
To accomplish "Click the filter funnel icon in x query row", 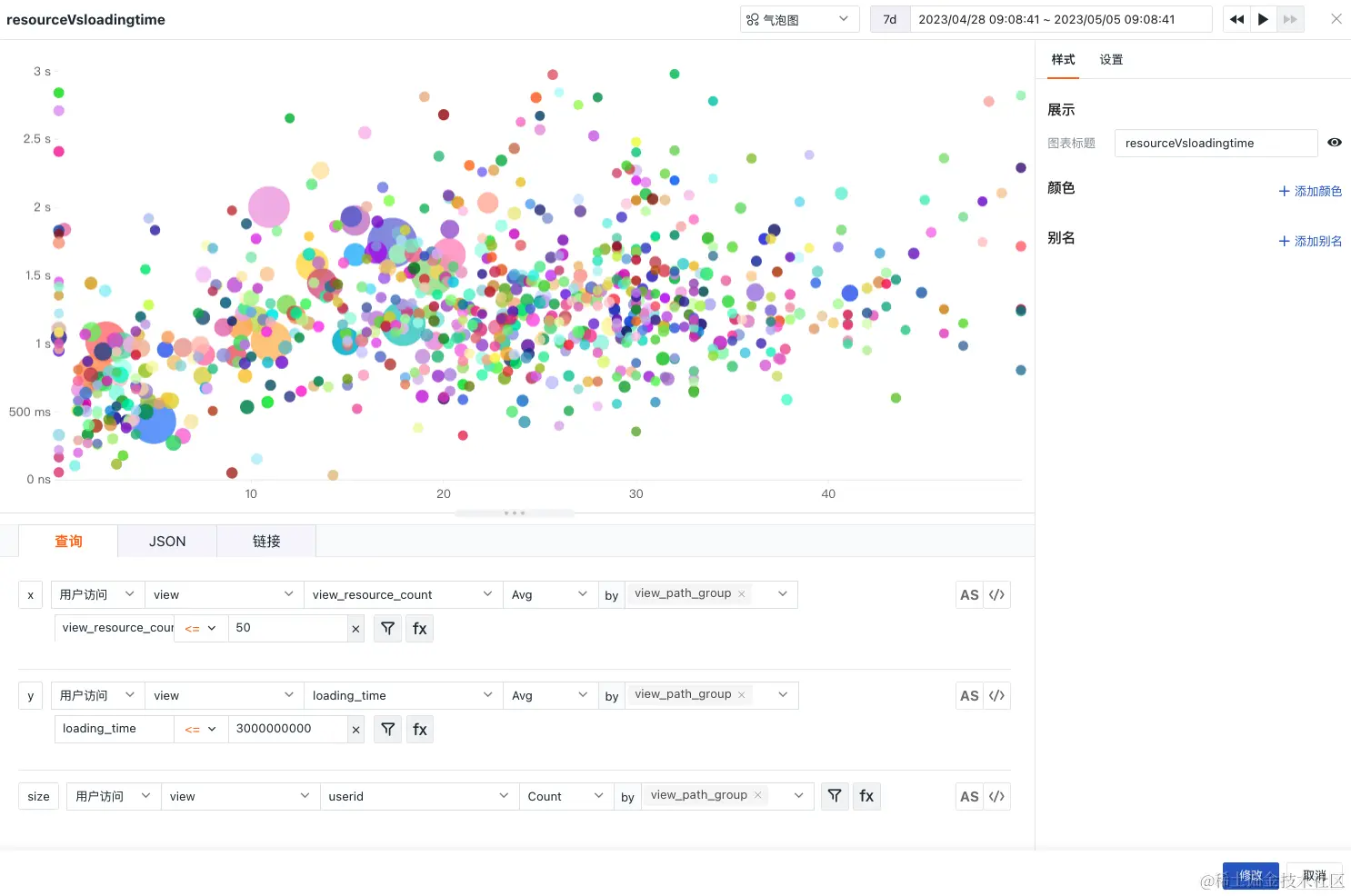I will tap(388, 628).
